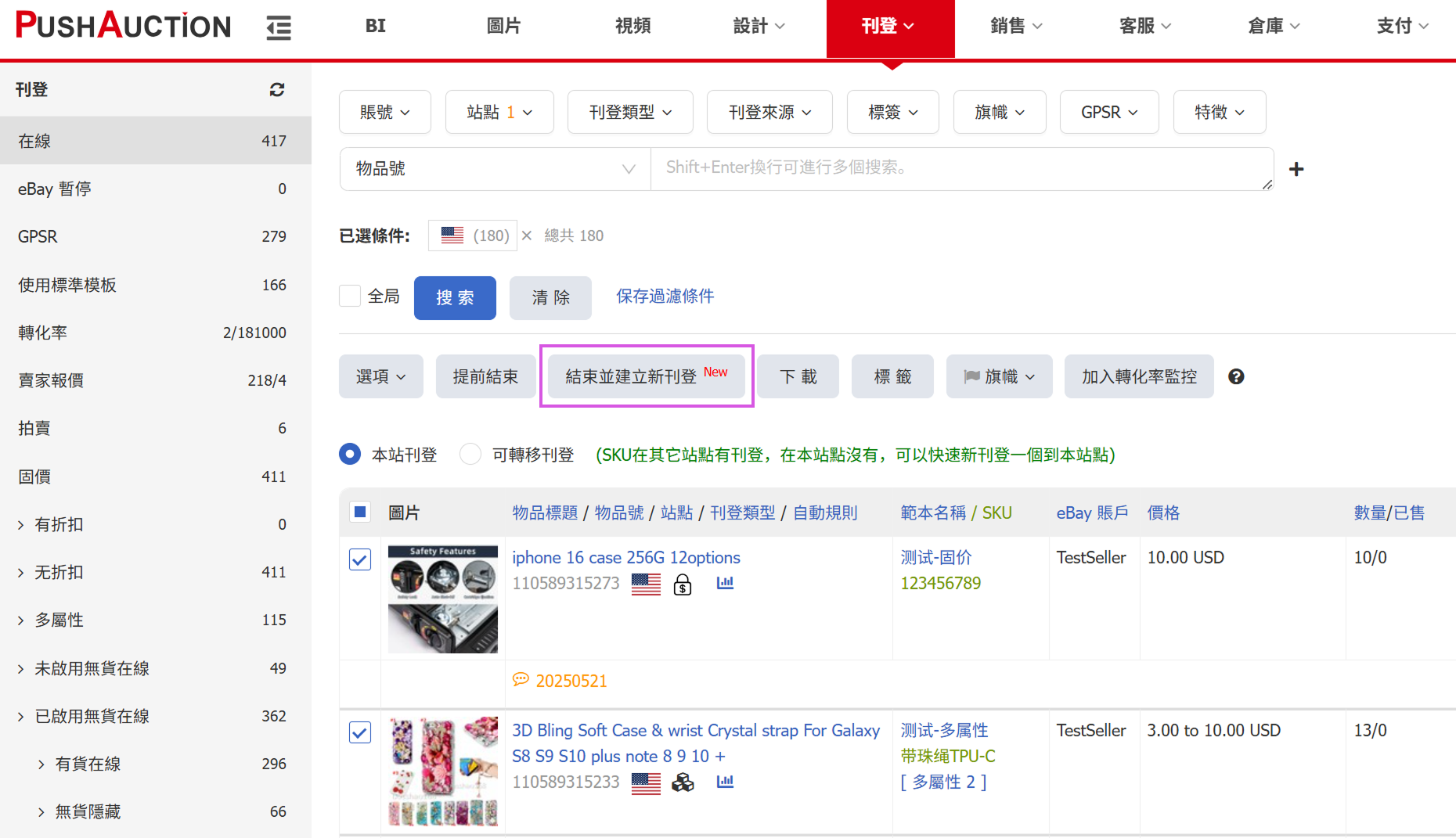1456x838 pixels.
Task: Uncheck the iphone 16 case listing
Action: (360, 559)
